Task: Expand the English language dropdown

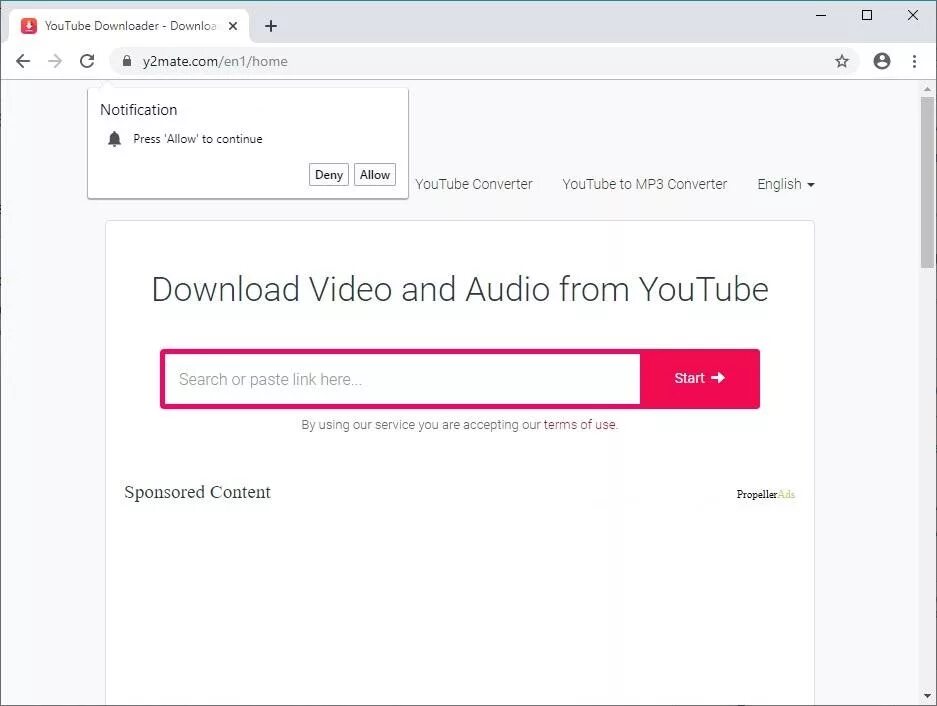Action: [x=786, y=184]
